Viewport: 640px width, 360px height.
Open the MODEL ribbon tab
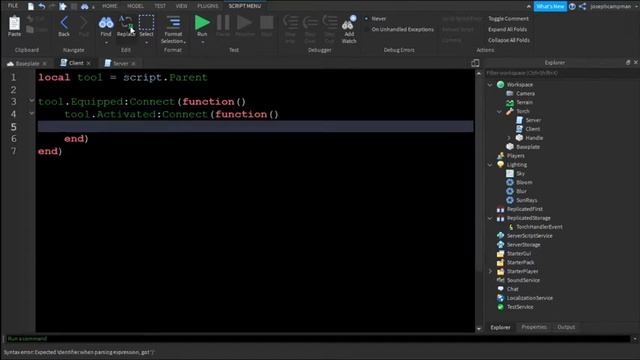(x=135, y=6)
